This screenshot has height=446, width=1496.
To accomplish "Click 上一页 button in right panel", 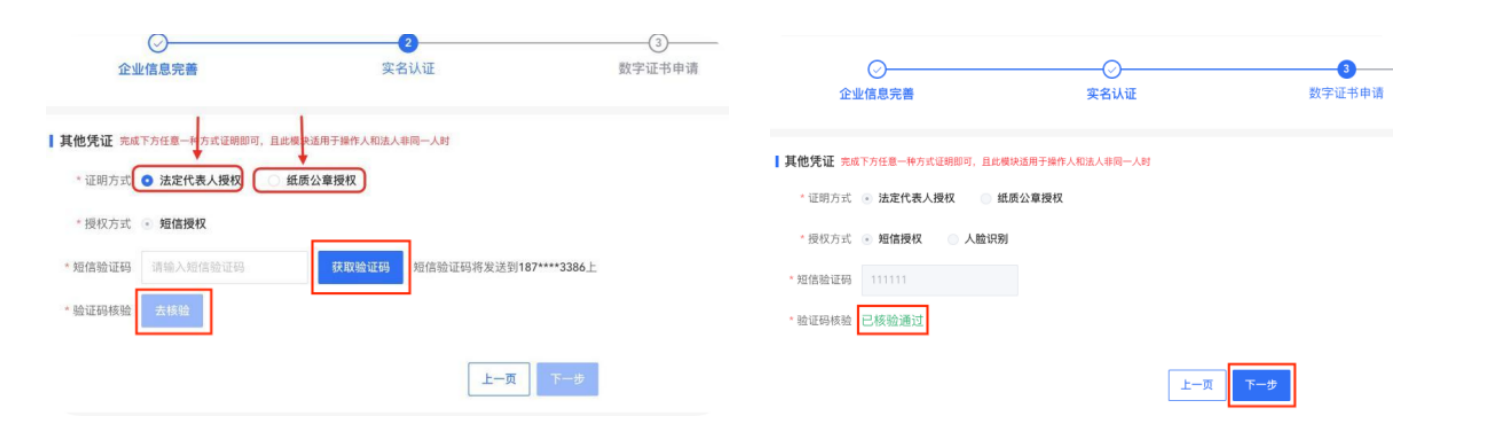I will [1197, 385].
